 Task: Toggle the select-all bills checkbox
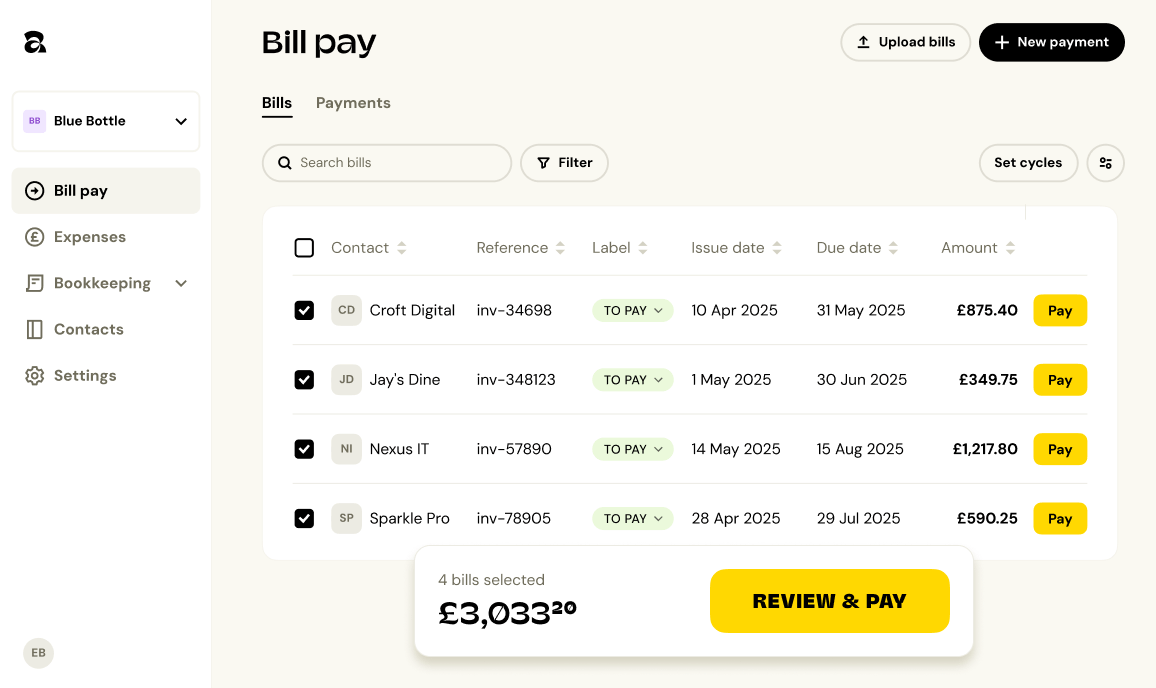coord(304,248)
